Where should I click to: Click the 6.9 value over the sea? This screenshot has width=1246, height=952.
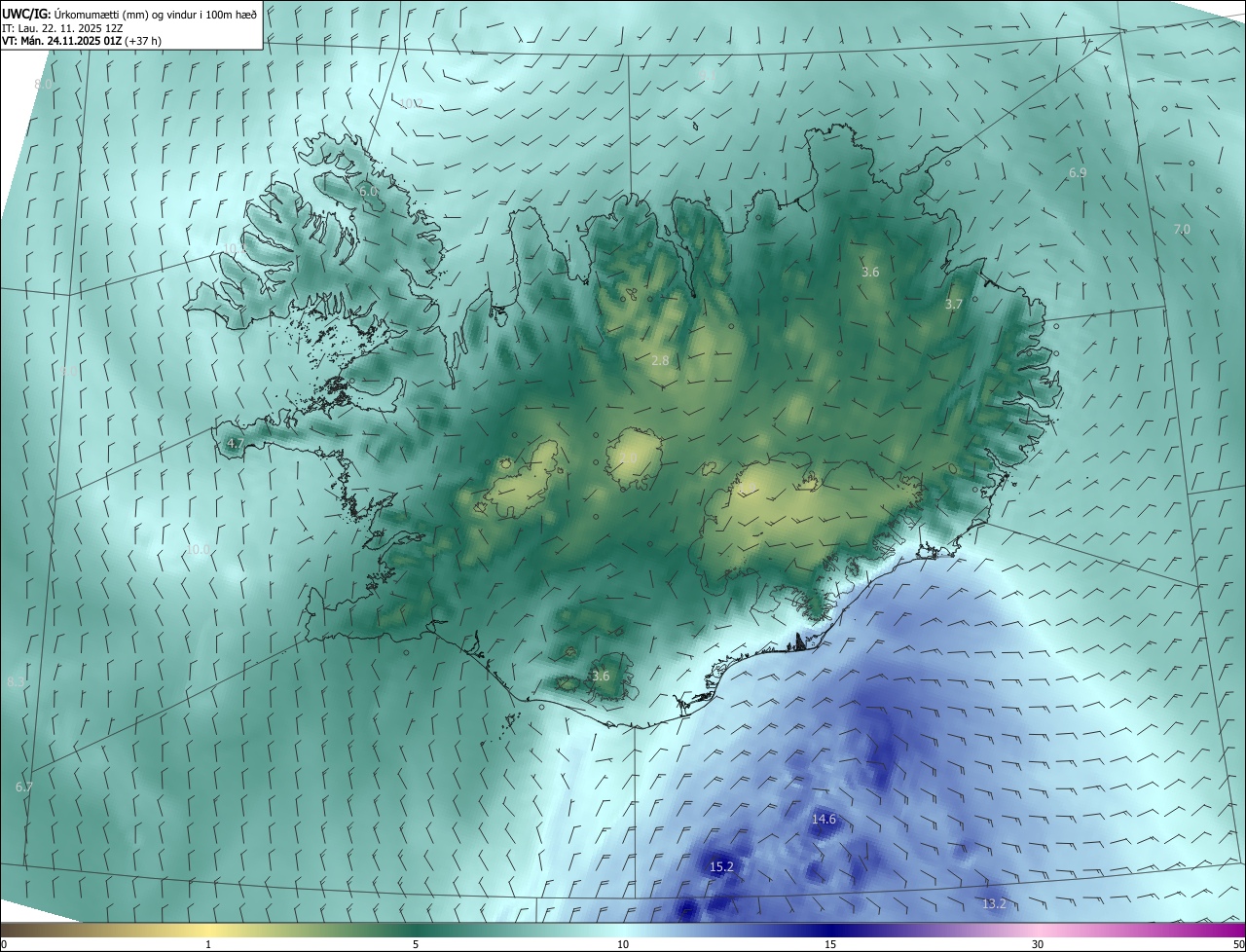coord(1078,172)
